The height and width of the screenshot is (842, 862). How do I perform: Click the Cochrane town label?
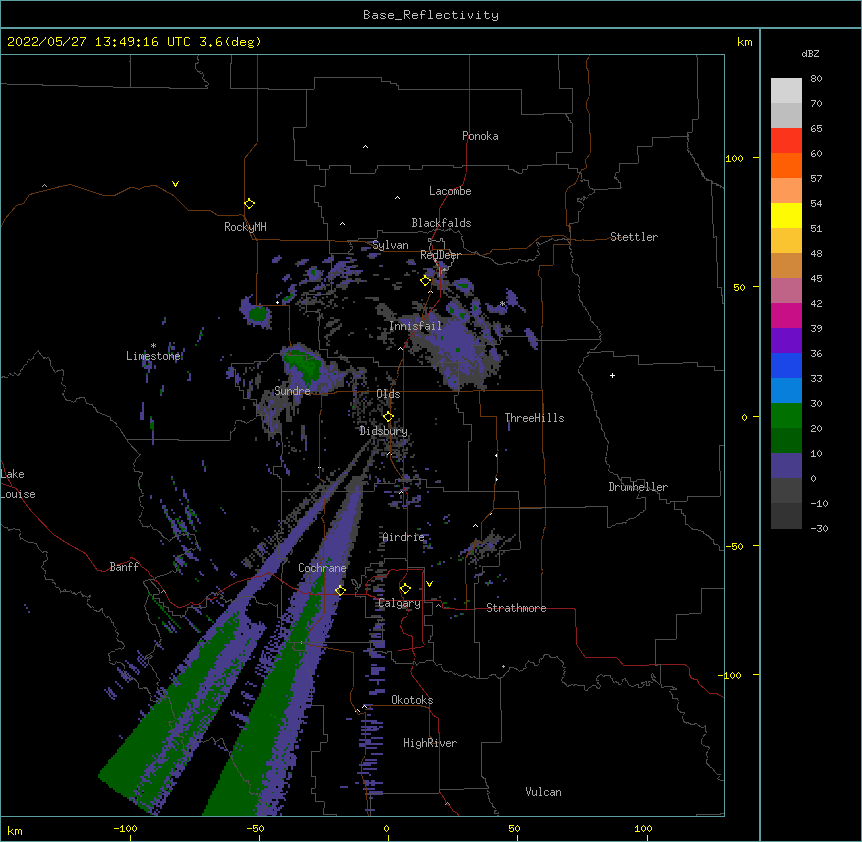(x=322, y=568)
